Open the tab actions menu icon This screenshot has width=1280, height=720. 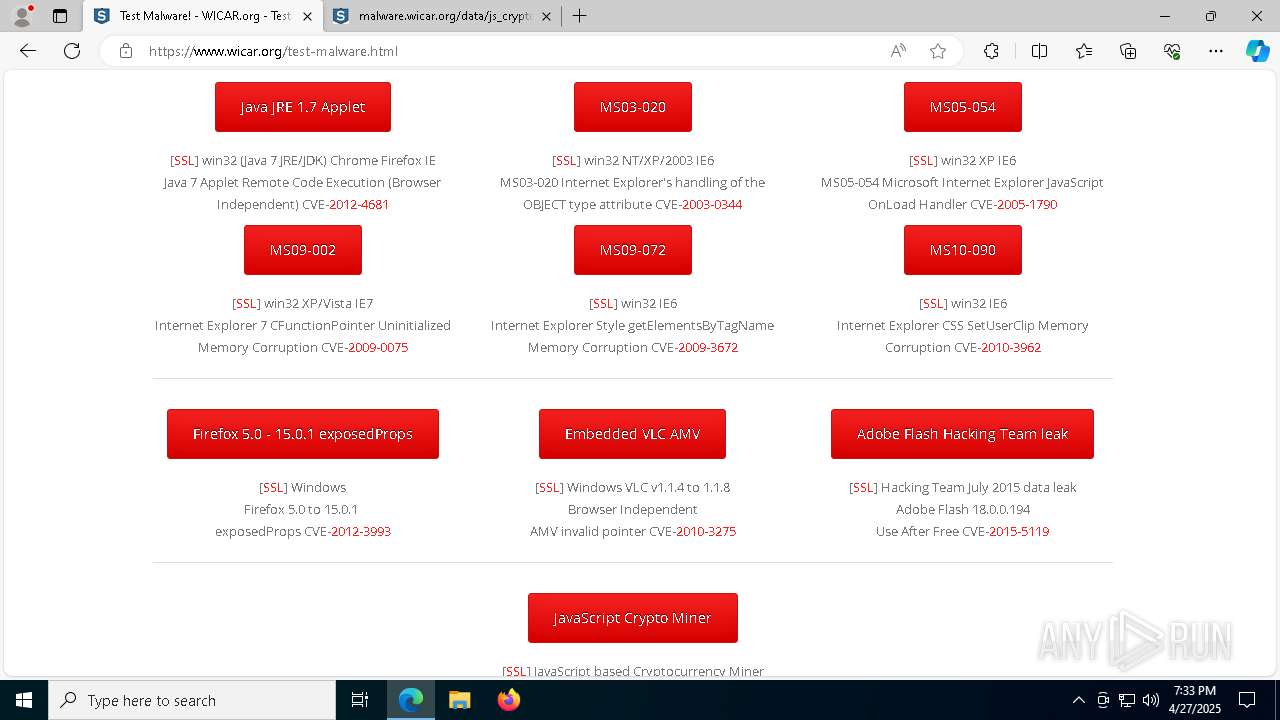click(60, 16)
